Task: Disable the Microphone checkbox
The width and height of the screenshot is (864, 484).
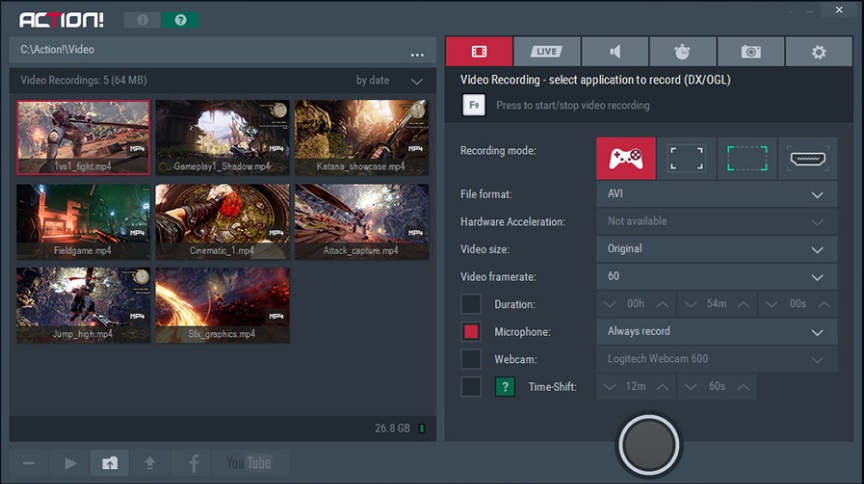Action: click(x=471, y=332)
